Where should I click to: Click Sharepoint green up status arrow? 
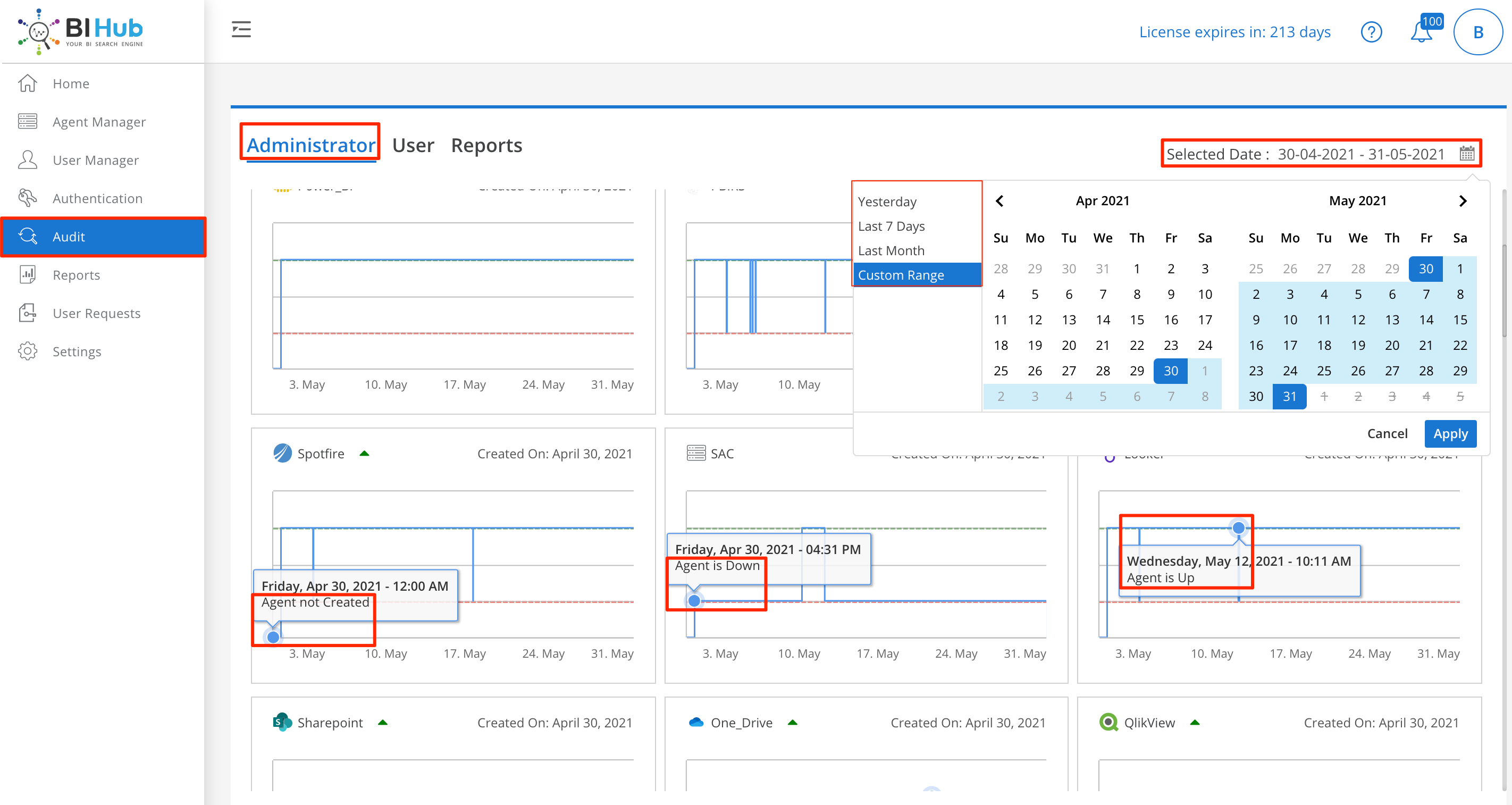[383, 722]
